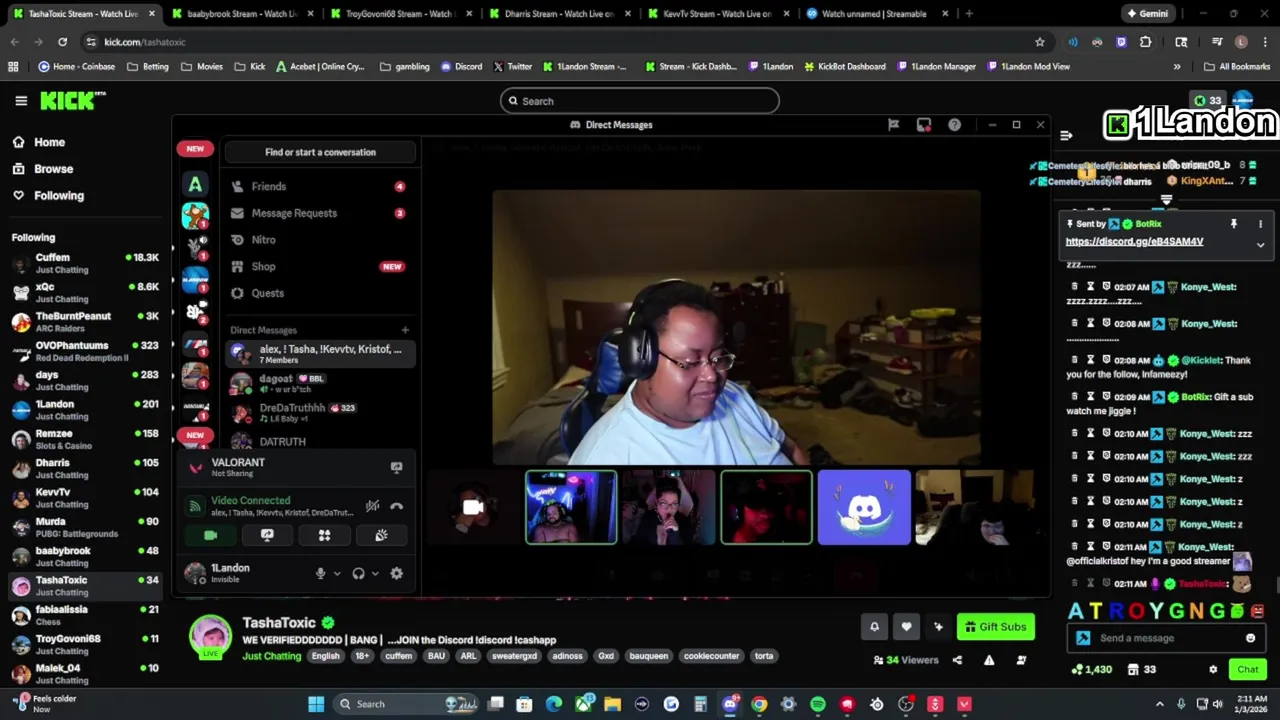Open the Discord Shop
Viewport: 1280px width, 720px height.
[320, 266]
